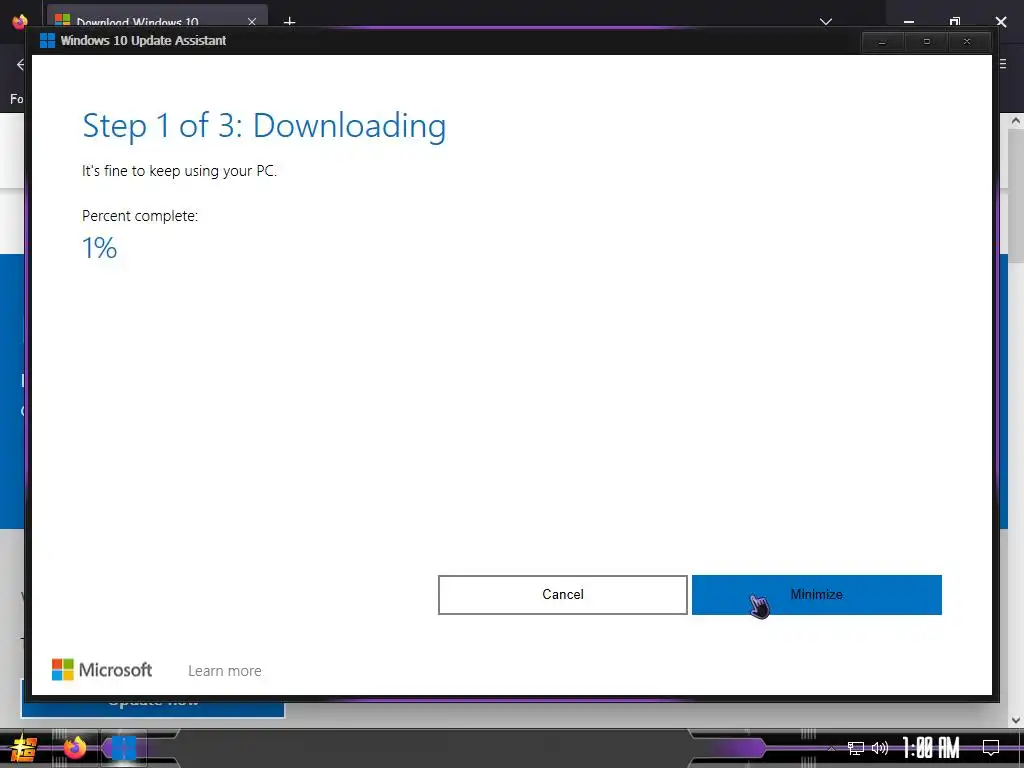Screen dimensions: 1024x768
Task: Close the Windows 10 Update Assistant window
Action: 967,42
